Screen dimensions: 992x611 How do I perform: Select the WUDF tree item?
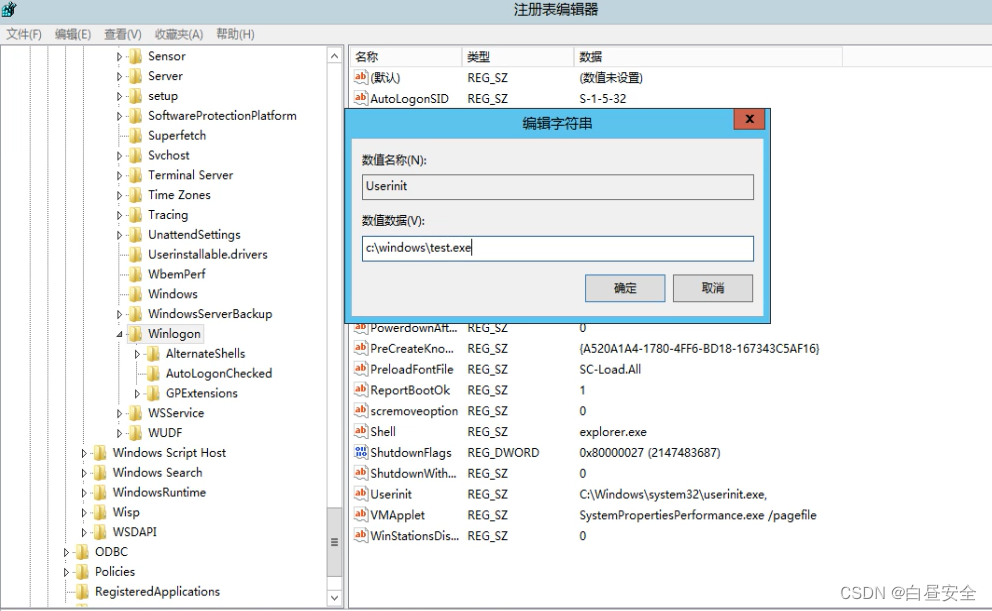pos(165,433)
